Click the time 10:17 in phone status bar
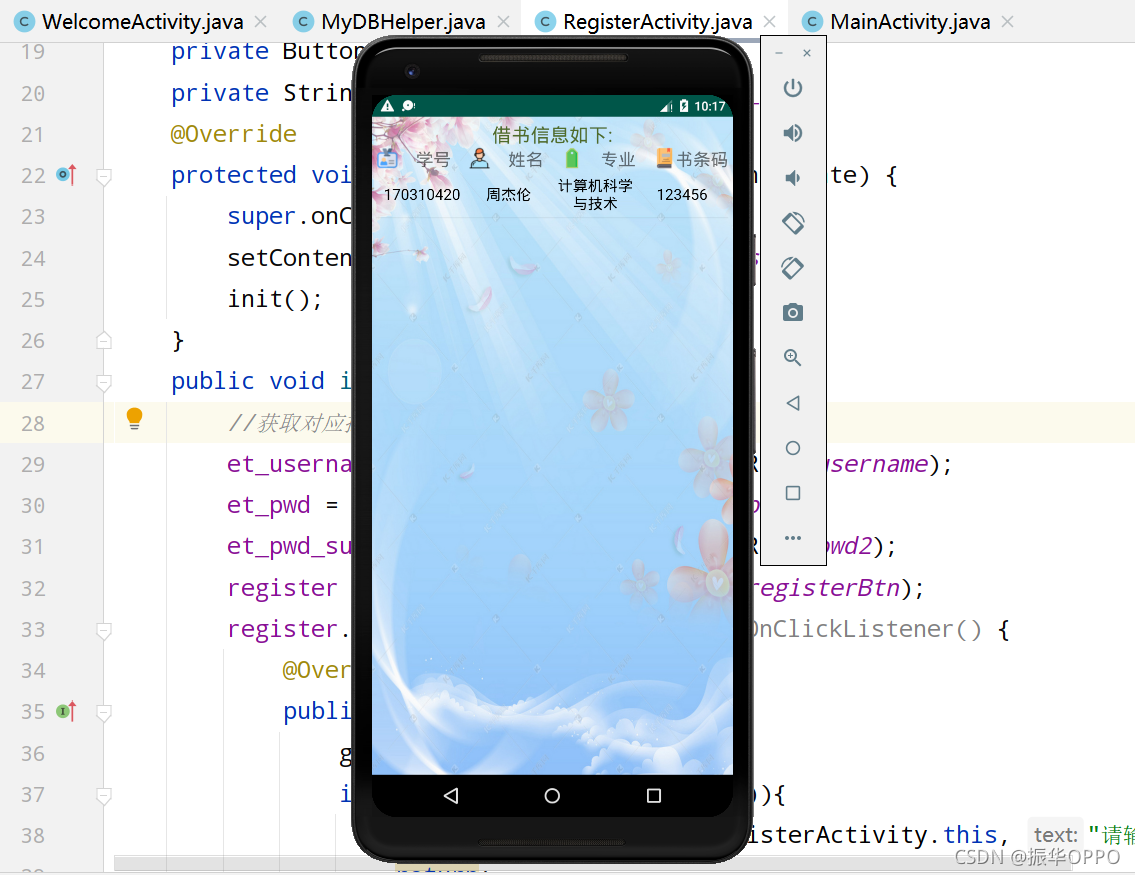The width and height of the screenshot is (1135, 875). pyautogui.click(x=709, y=106)
